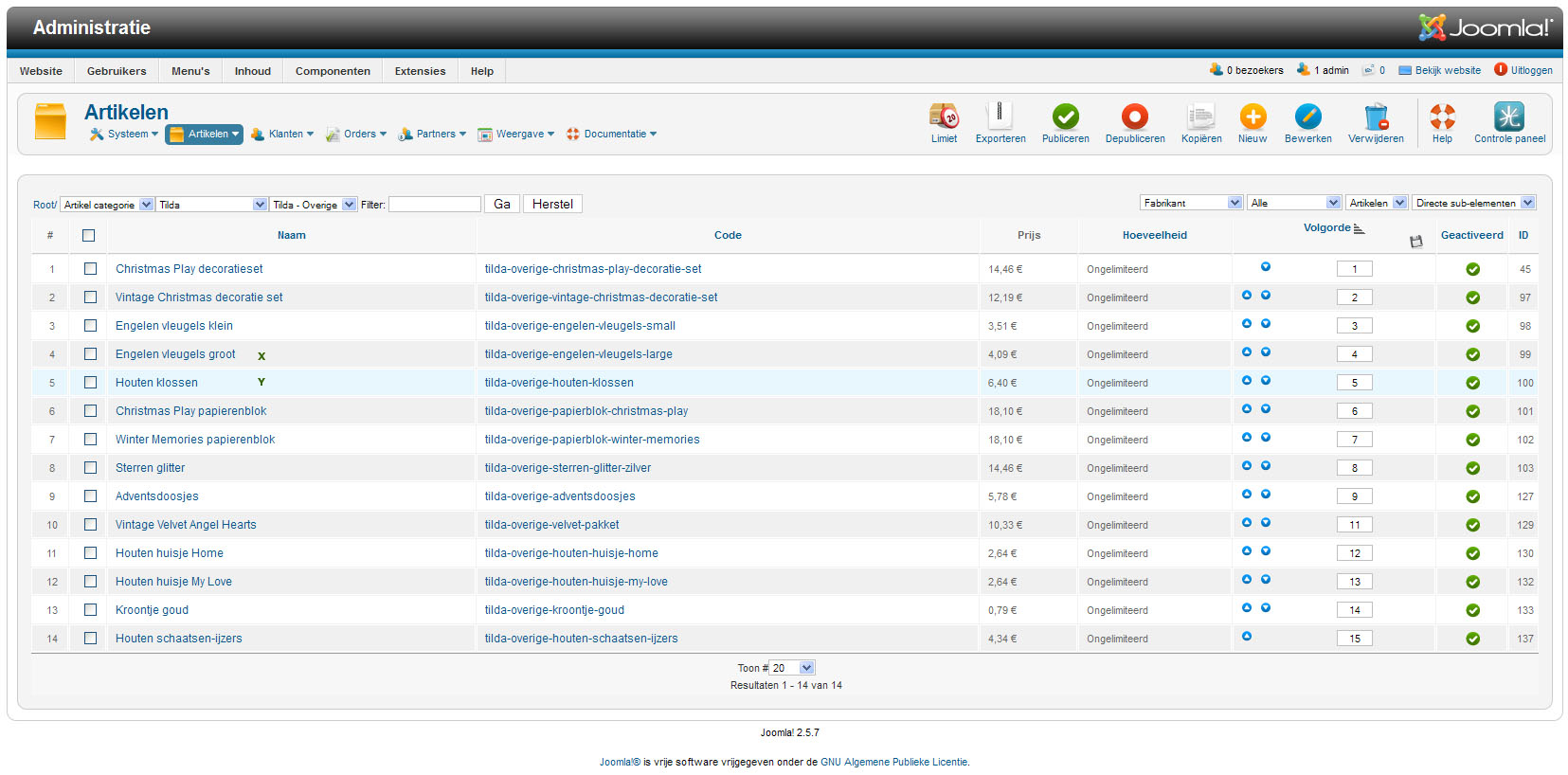Toggle the select-all checkbox in table header

click(88, 236)
